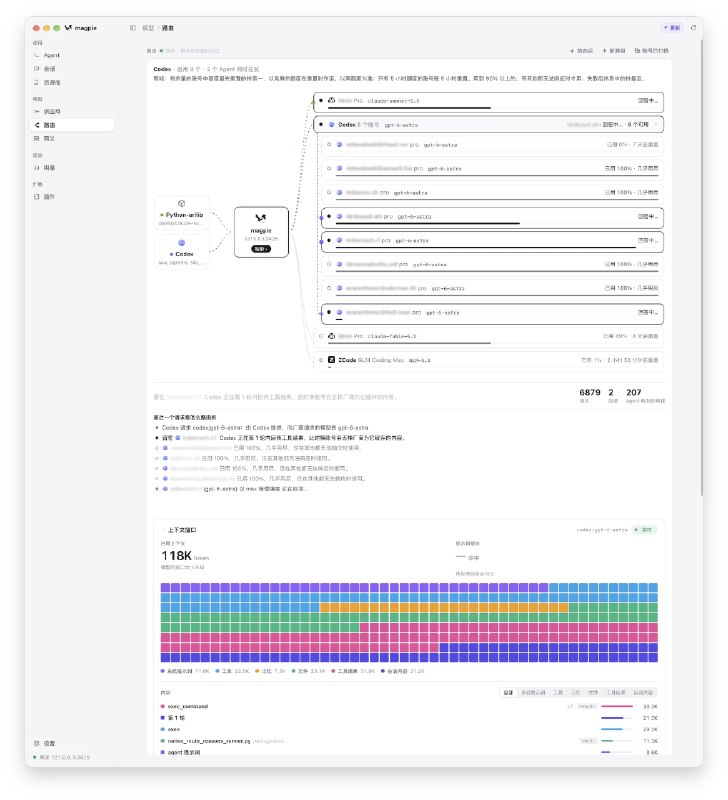The height and width of the screenshot is (800, 728).
Task: Click the magpie gateway node card
Action: [x=261, y=232]
